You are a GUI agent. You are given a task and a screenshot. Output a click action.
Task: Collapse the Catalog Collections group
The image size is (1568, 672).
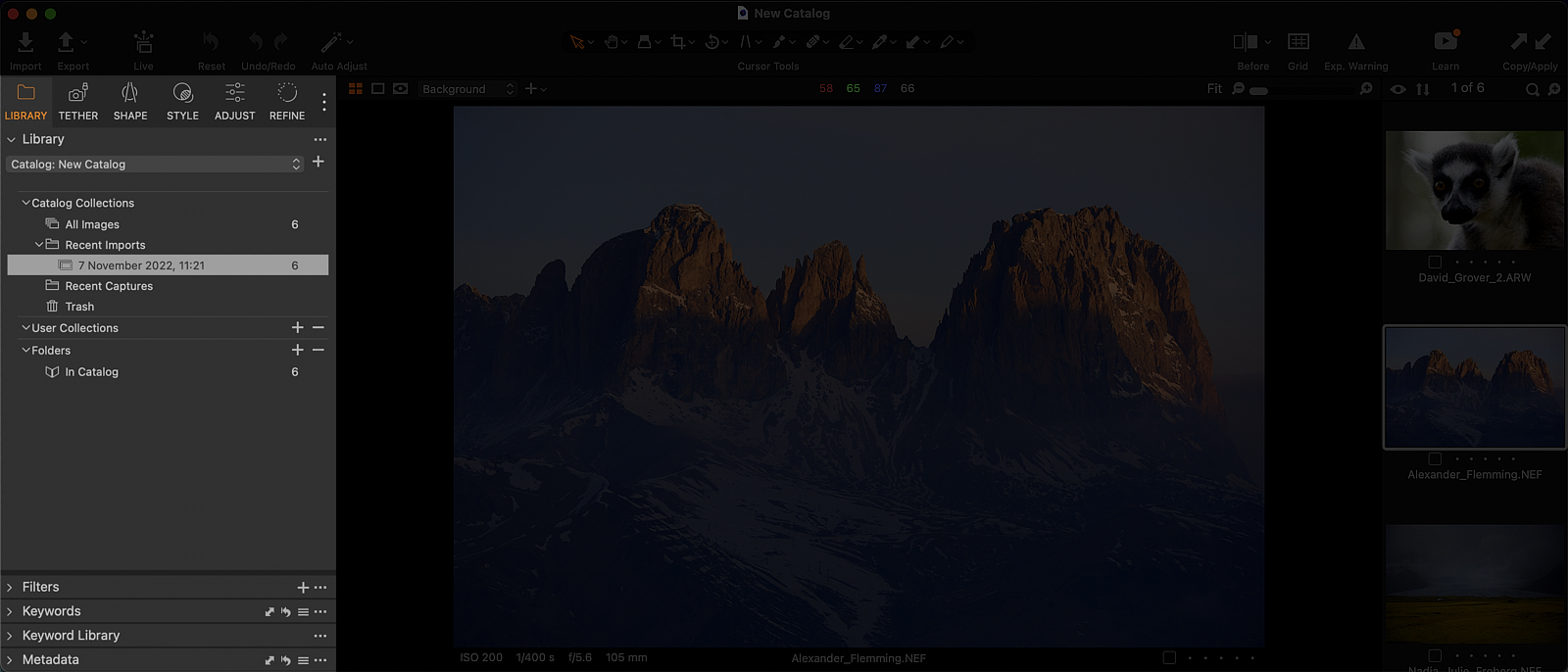coord(25,203)
